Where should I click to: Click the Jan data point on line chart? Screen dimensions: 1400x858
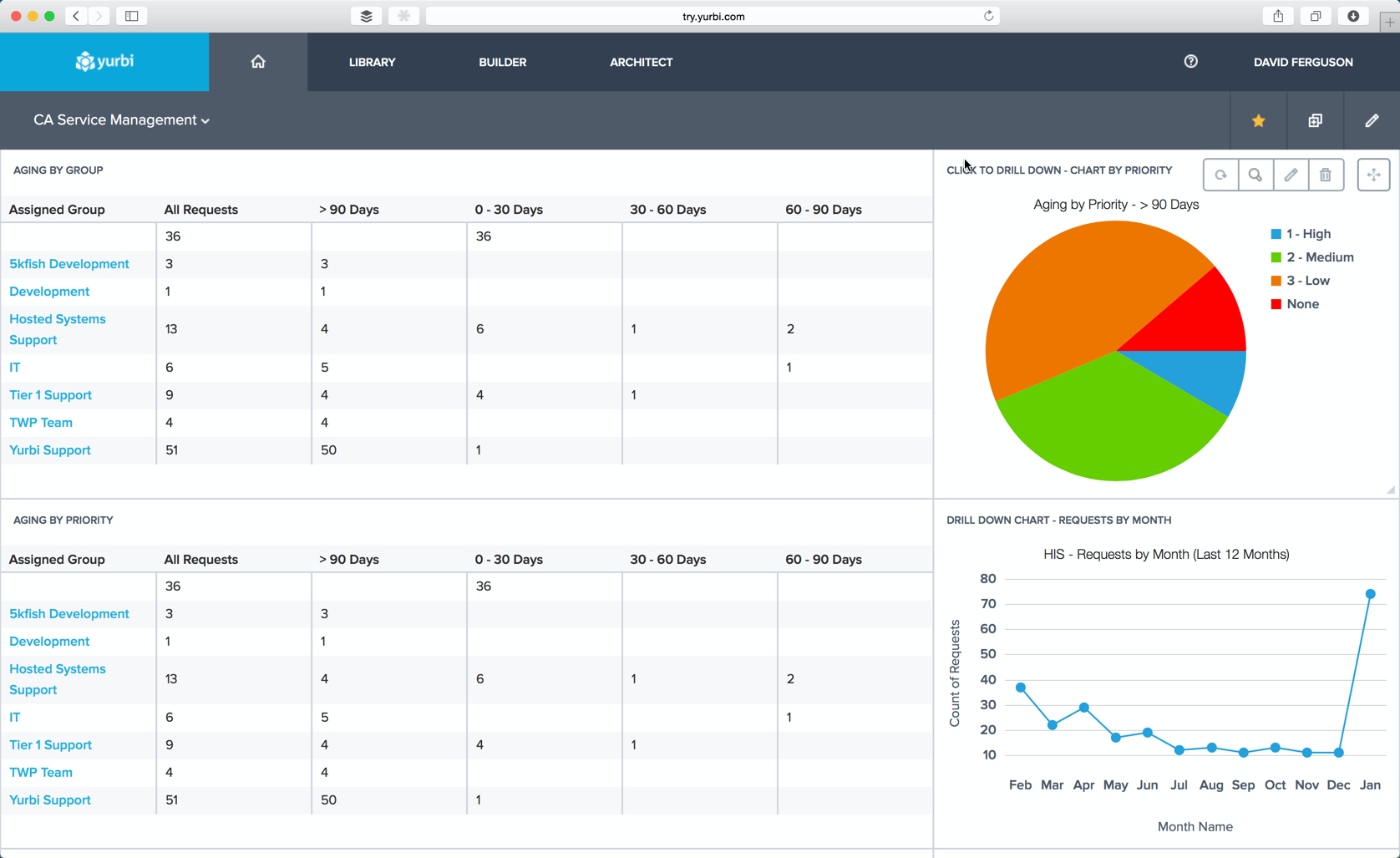1370,594
